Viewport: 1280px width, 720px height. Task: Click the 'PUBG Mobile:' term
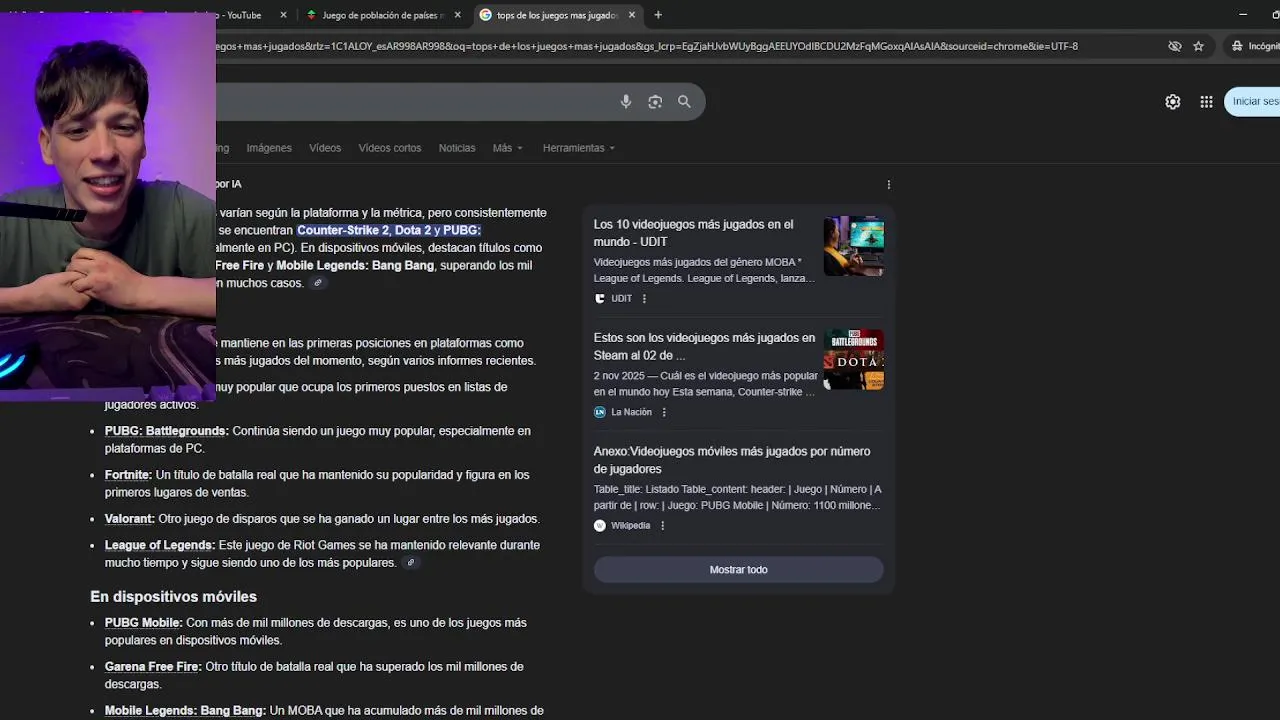[x=144, y=623]
